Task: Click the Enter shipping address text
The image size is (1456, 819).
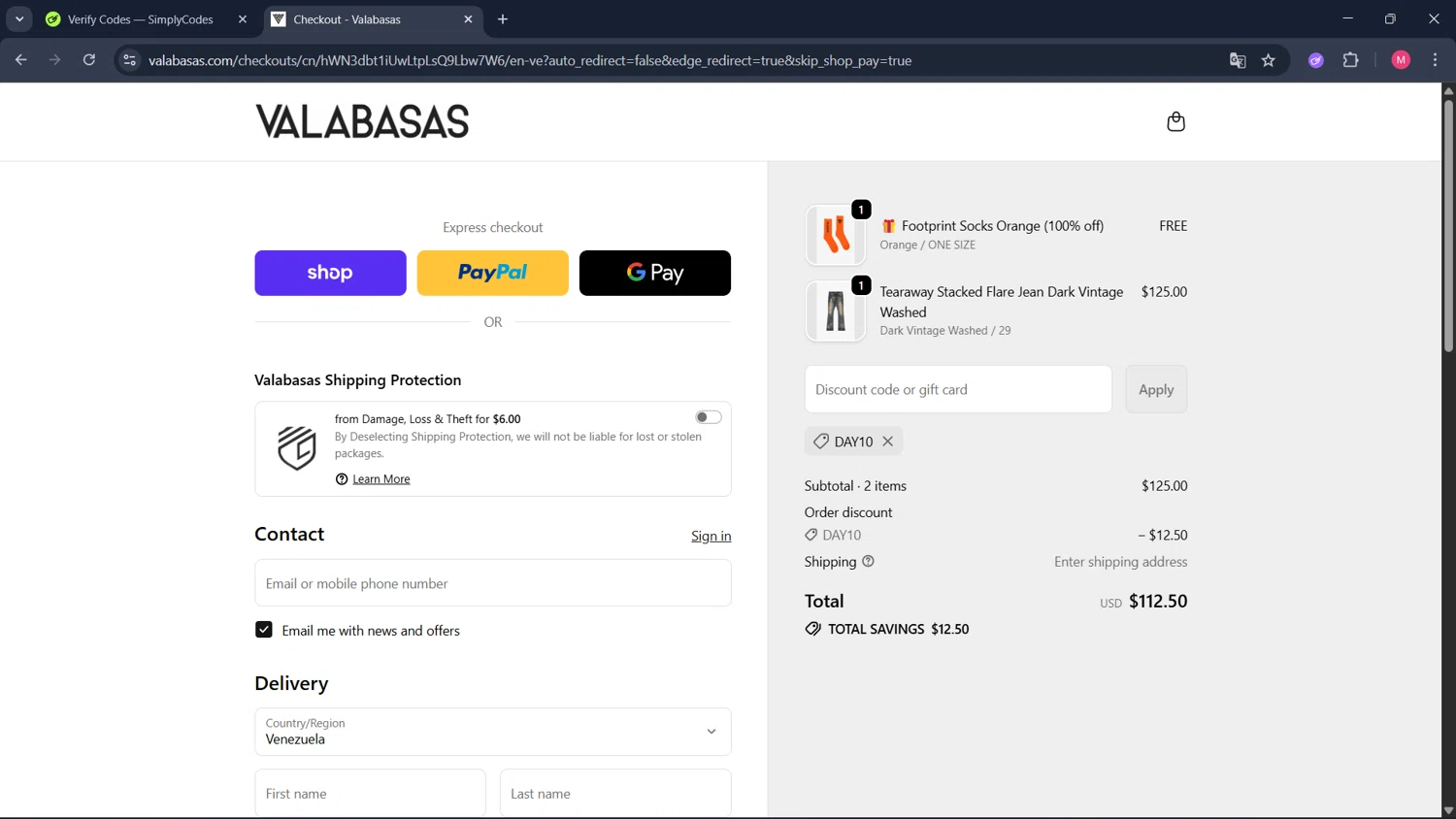Action: [x=1120, y=562]
